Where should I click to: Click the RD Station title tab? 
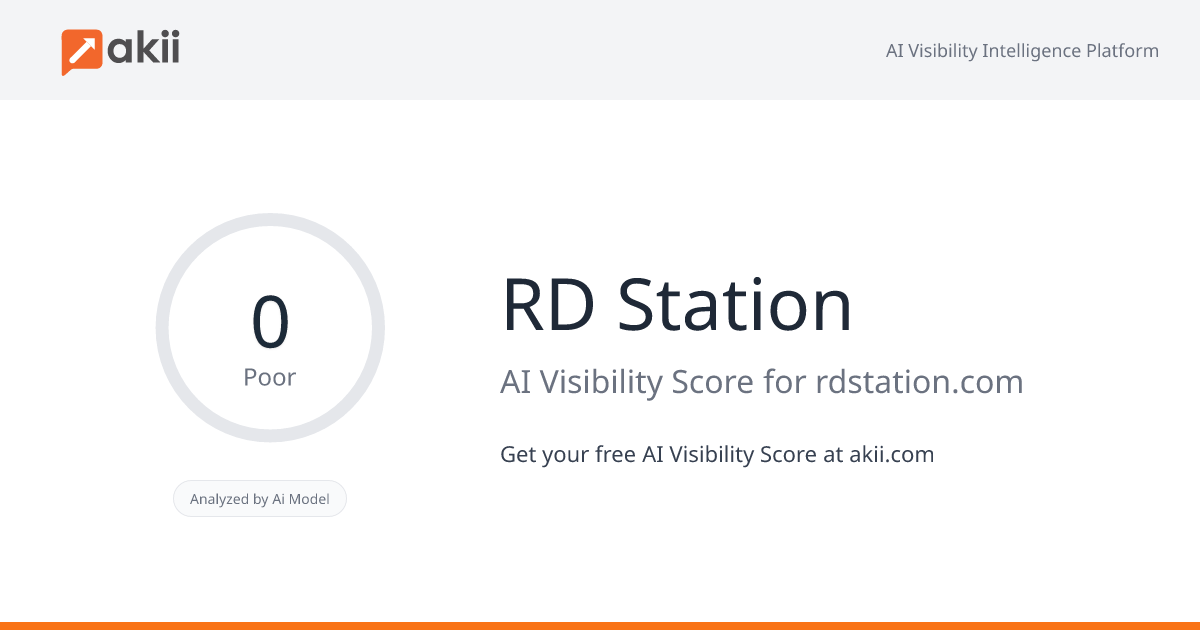(x=677, y=305)
